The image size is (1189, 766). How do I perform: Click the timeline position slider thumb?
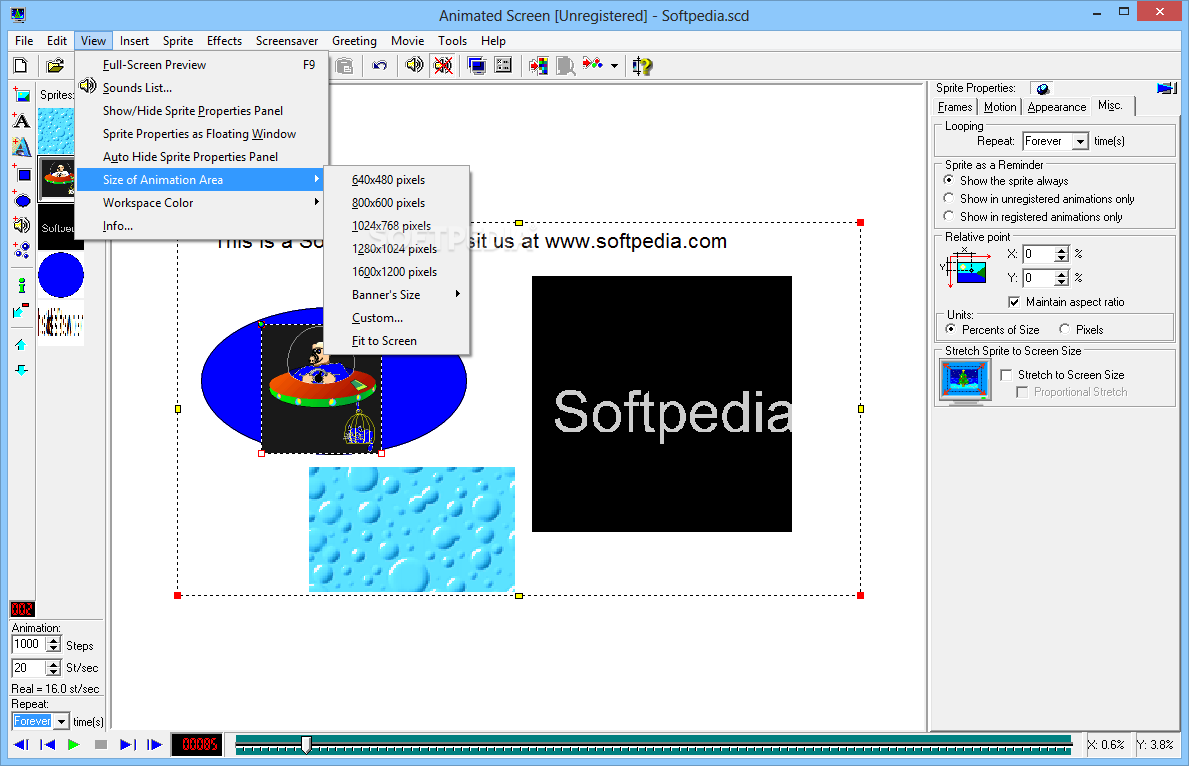tap(306, 744)
